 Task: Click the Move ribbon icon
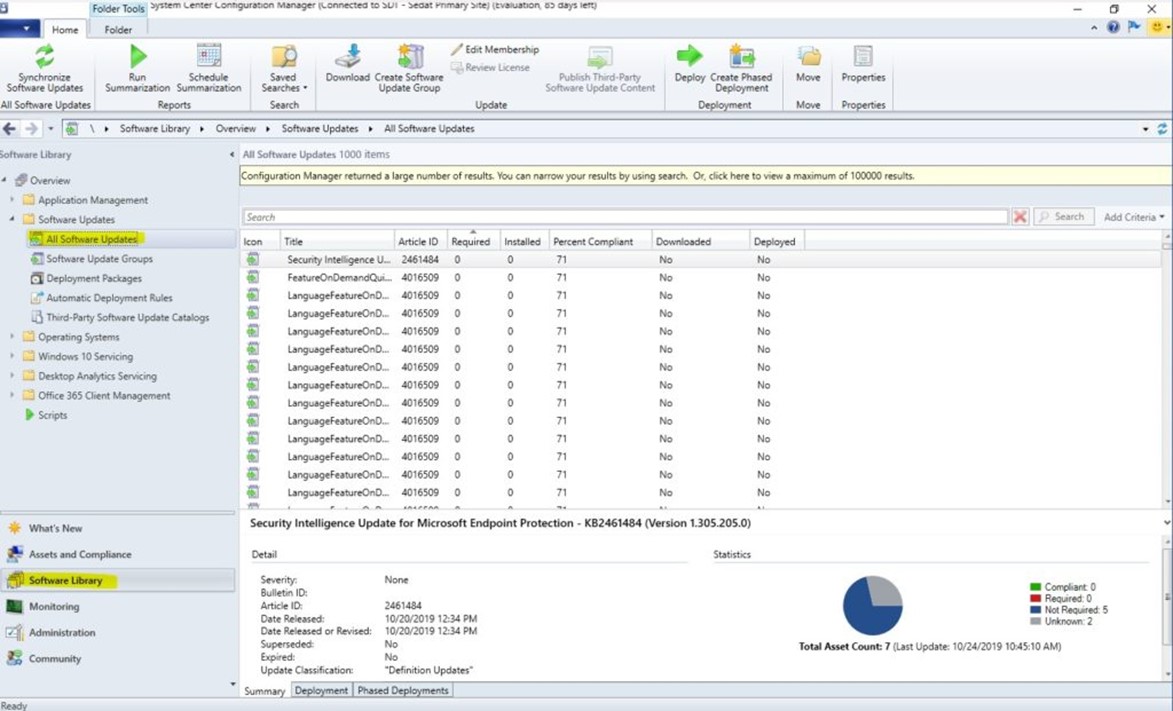click(808, 57)
